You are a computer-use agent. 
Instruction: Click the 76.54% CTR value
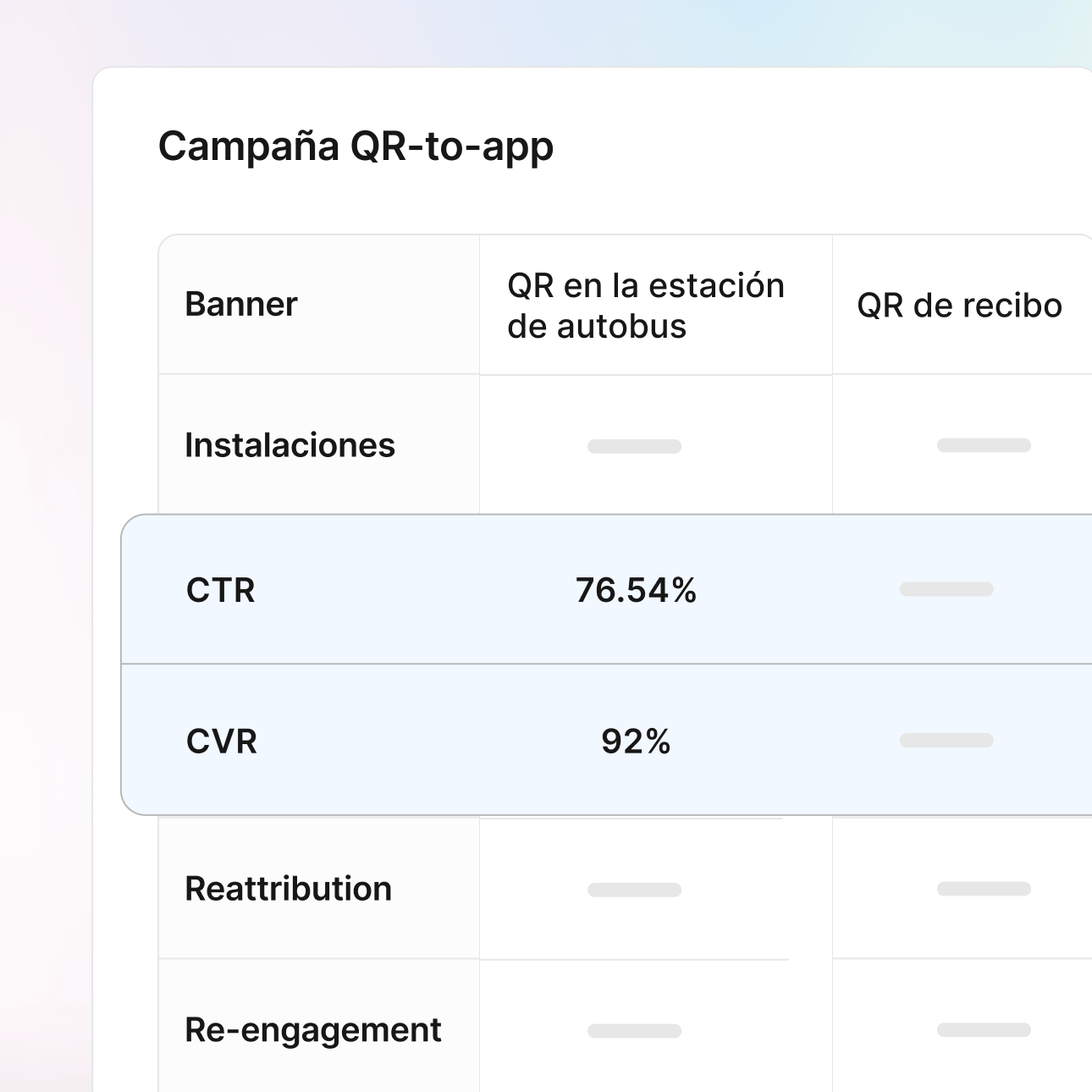[x=636, y=590]
